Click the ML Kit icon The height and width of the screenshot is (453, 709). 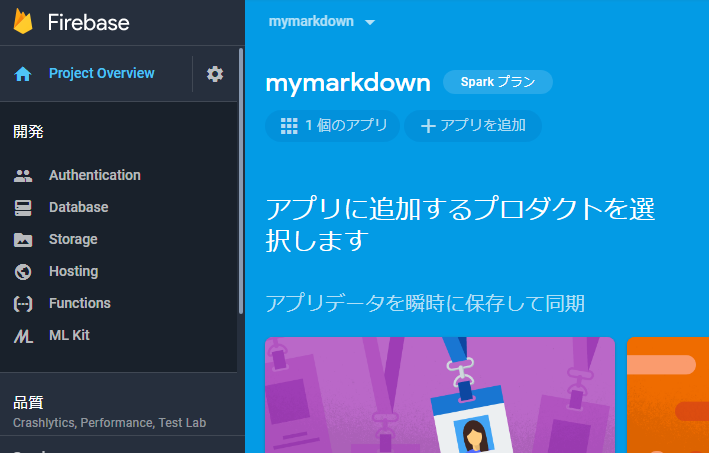(x=23, y=336)
